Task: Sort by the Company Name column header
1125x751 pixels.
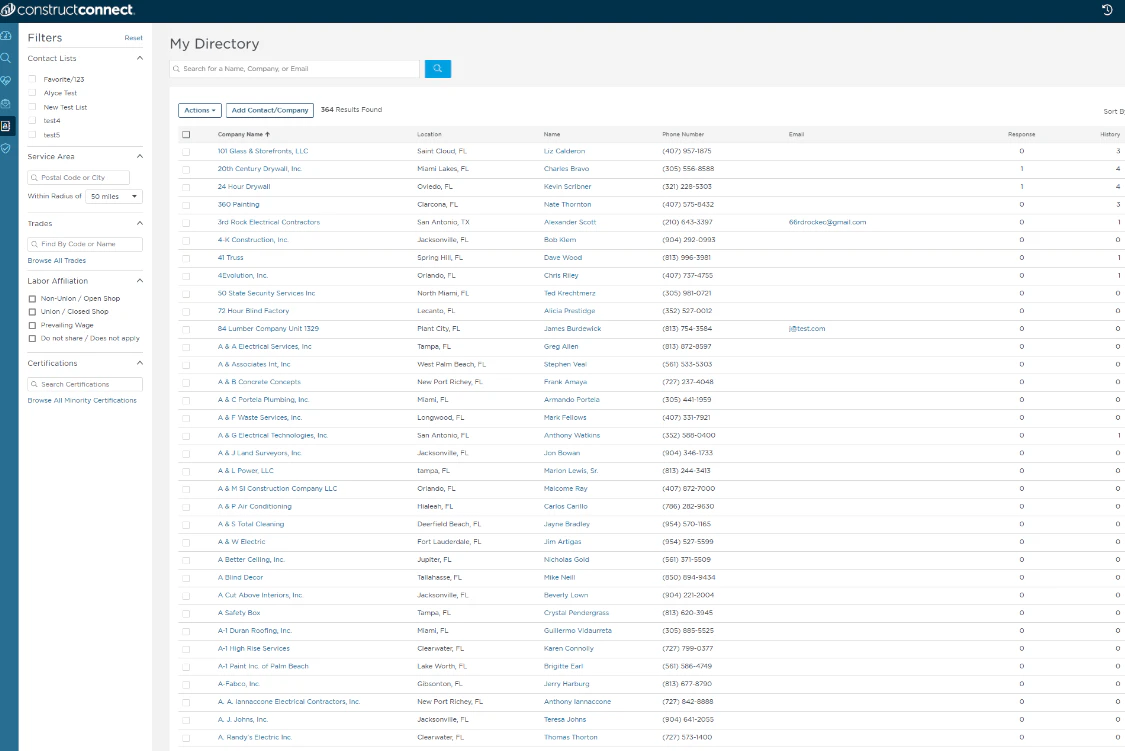Action: [241, 133]
